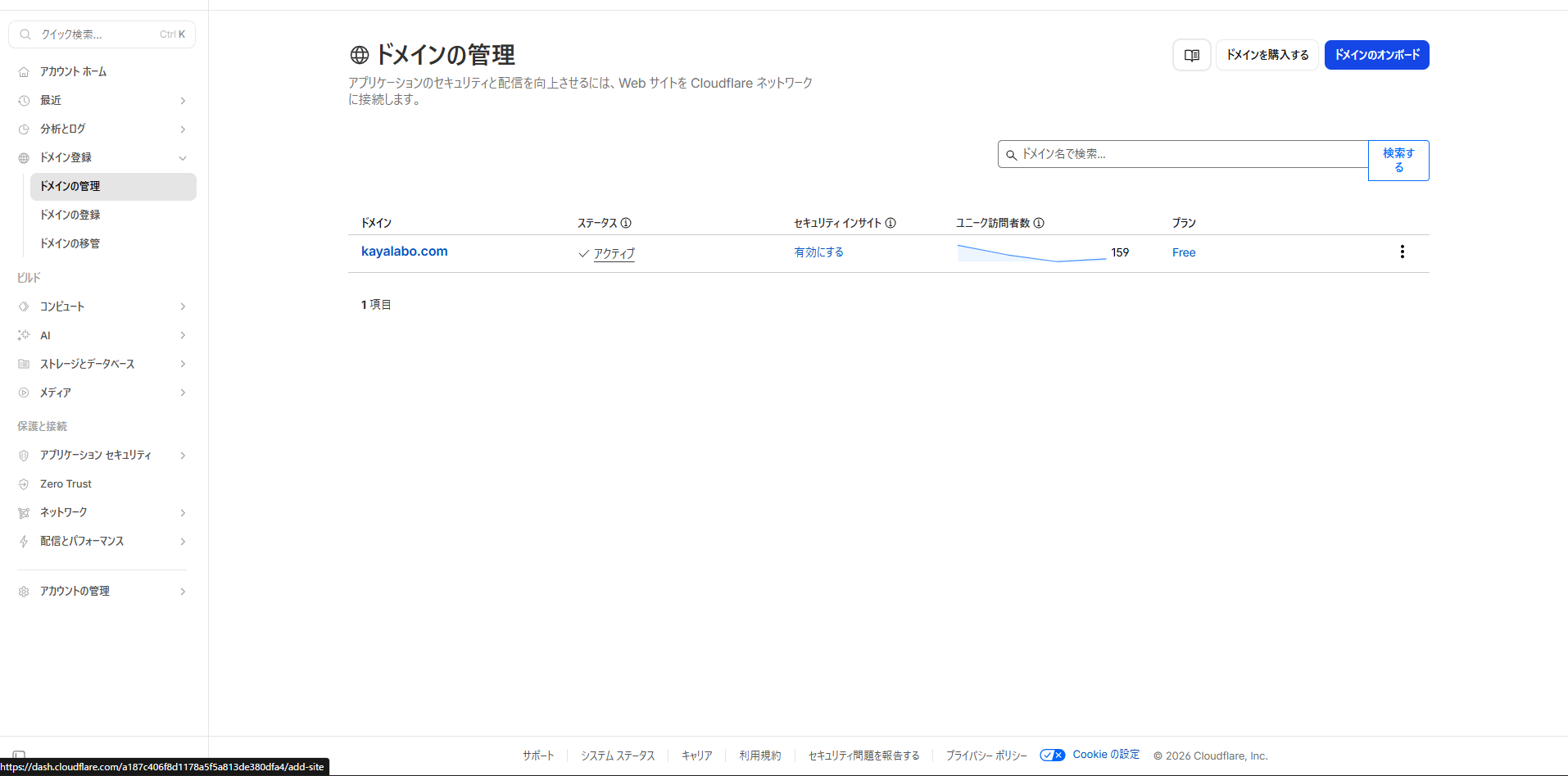Expand the ネットワーク chevron
Image resolution: width=1568 pixels, height=776 pixels.
(183, 513)
